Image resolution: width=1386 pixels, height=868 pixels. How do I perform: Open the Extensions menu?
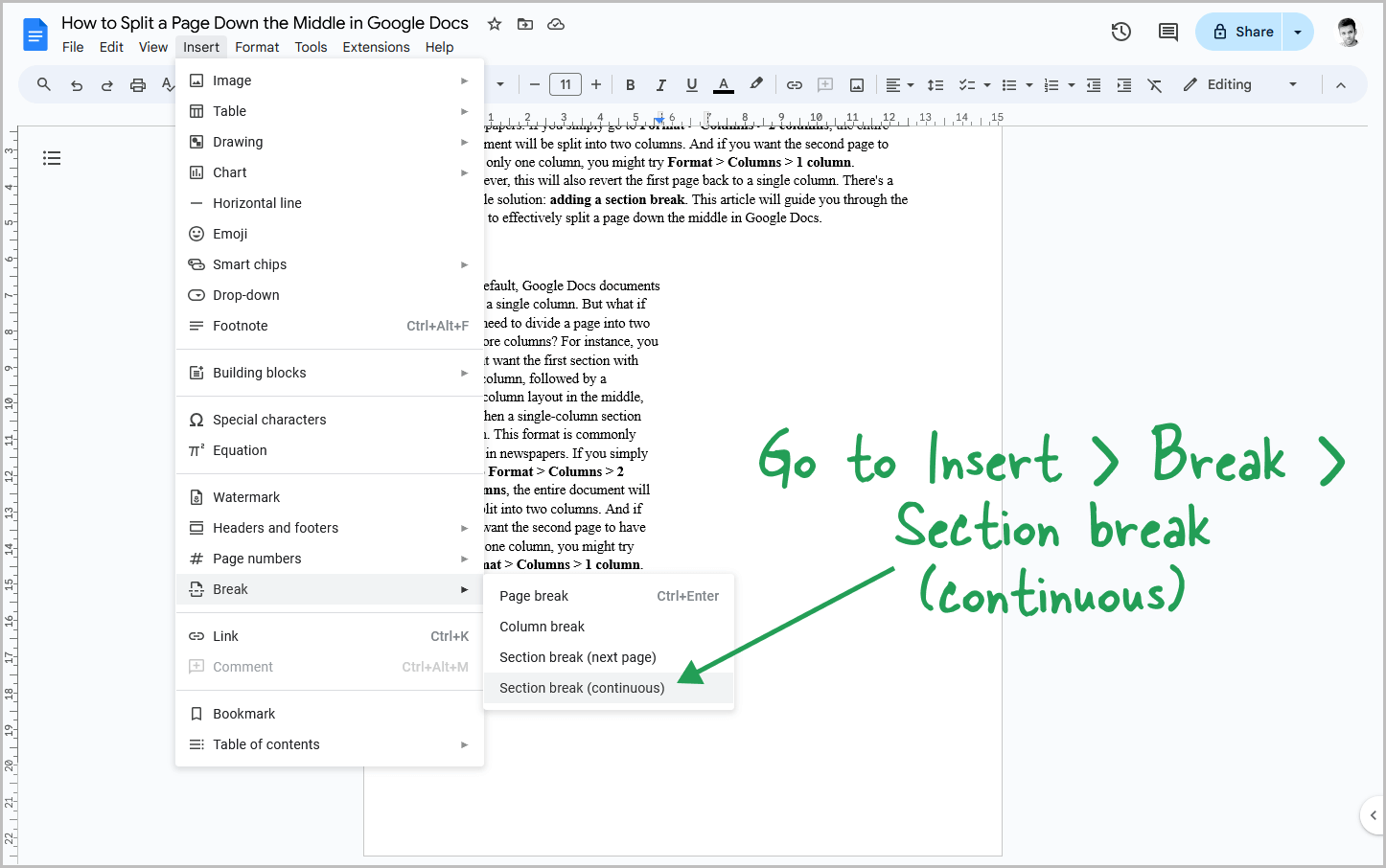tap(376, 47)
